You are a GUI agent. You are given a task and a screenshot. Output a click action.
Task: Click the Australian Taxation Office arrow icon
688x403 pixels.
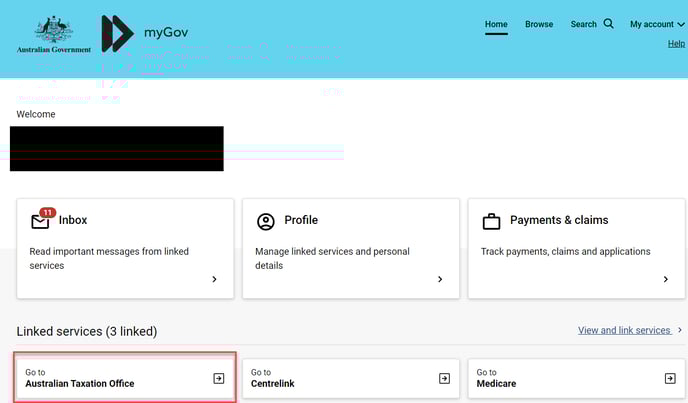point(219,378)
